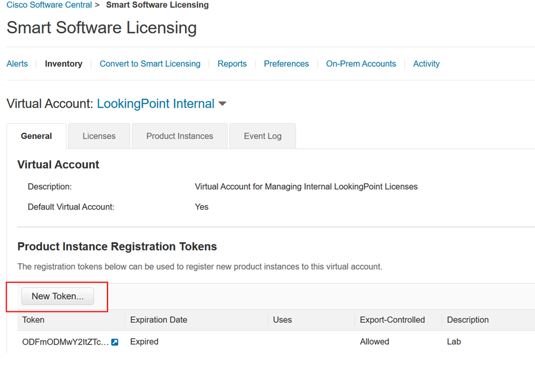Switch to the General tab

36,136
